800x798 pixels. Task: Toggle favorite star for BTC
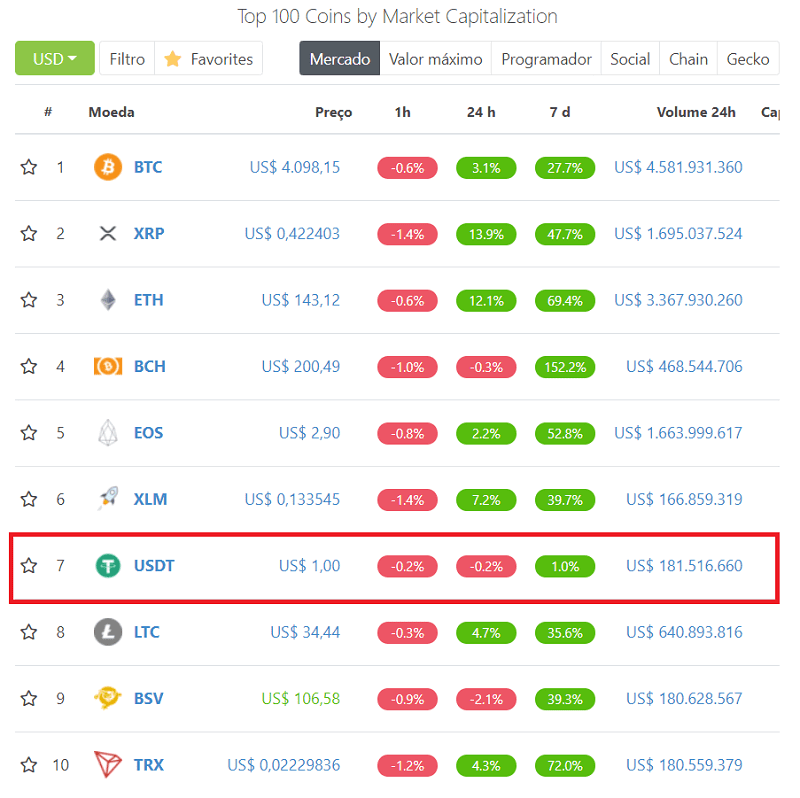pyautogui.click(x=29, y=167)
